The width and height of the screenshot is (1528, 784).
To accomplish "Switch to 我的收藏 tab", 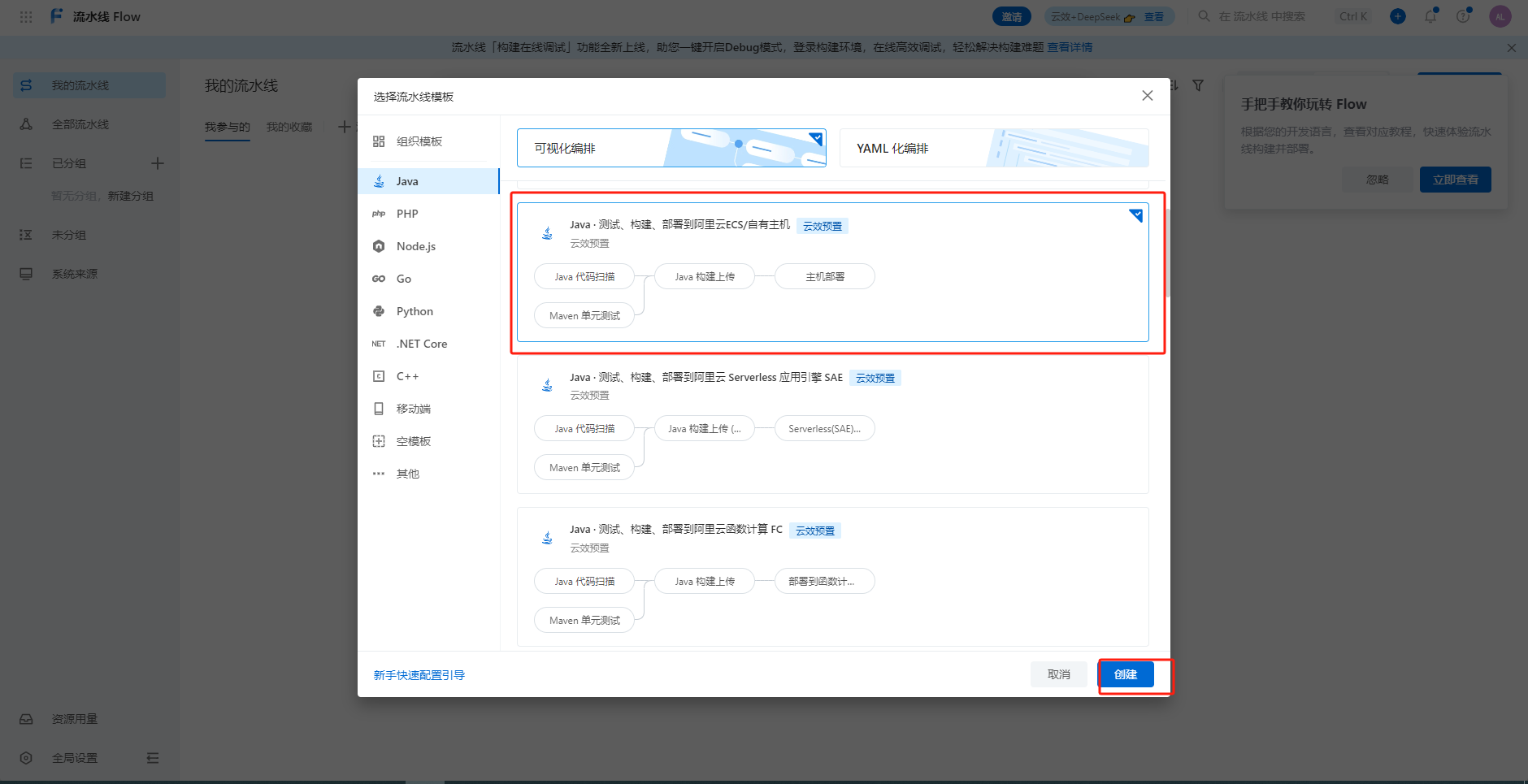I will pos(289,127).
